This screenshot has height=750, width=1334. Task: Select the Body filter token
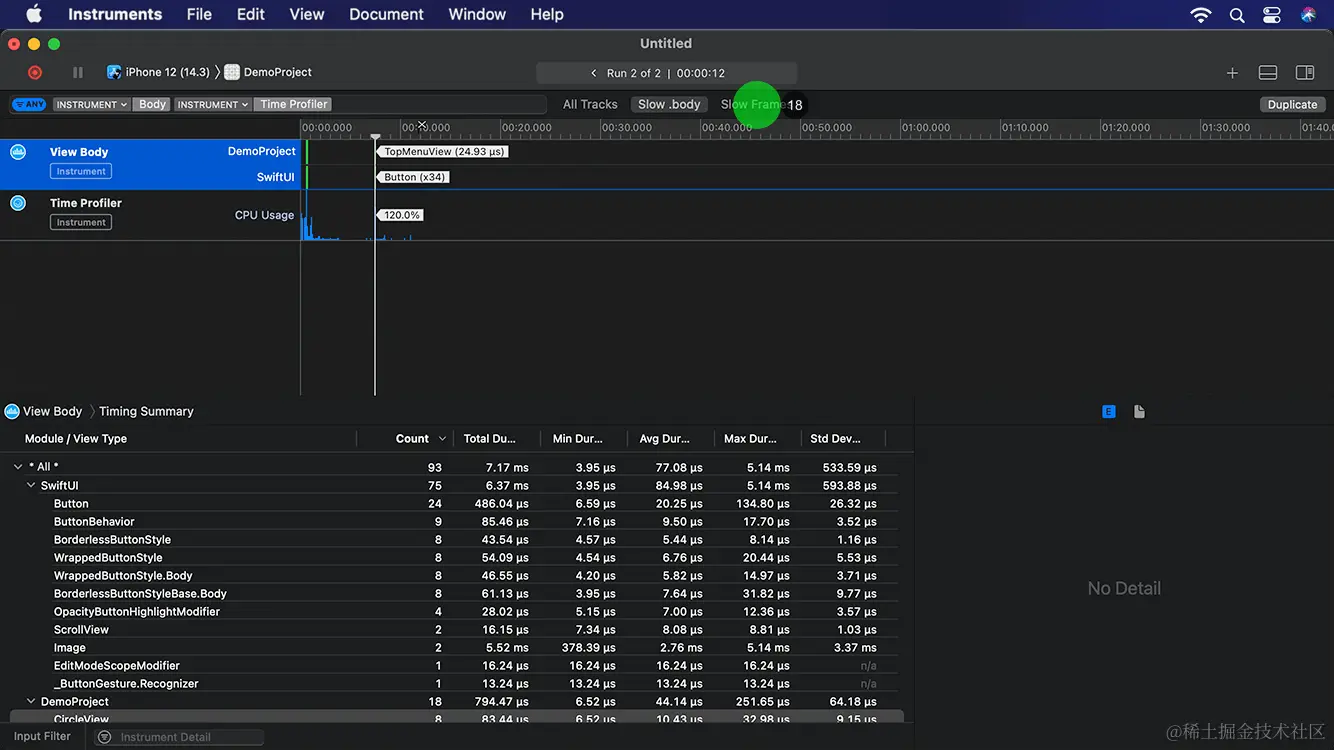coord(152,104)
